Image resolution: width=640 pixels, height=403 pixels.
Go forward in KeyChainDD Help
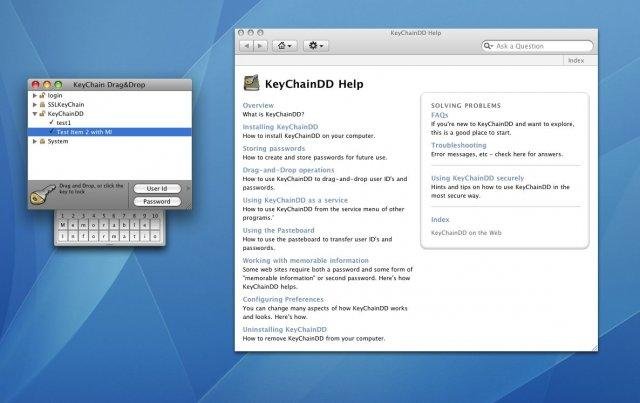(260, 46)
